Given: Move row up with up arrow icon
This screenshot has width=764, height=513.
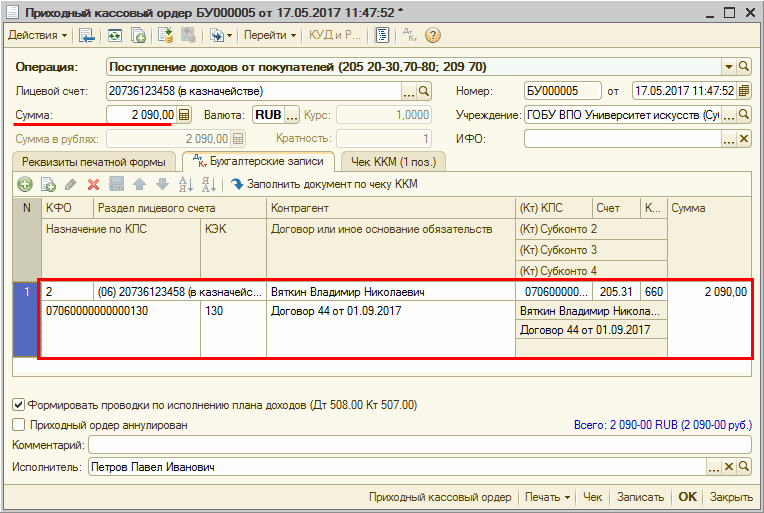Looking at the screenshot, I should (139, 184).
